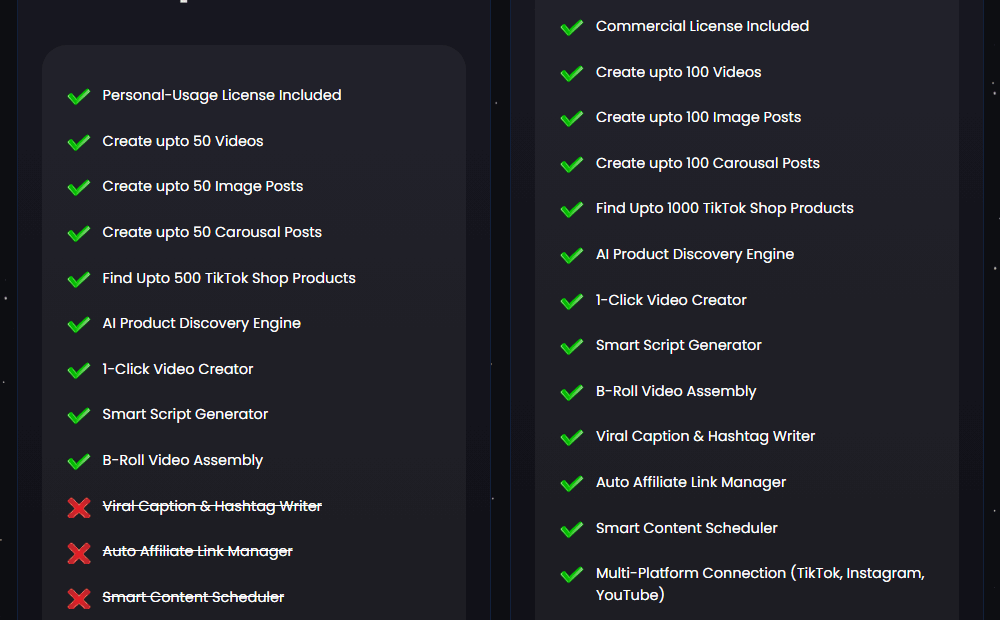The width and height of the screenshot is (1000, 620).
Task: Click checkmark beside Find Upto 1000 TikTok Shop Products
Action: pyautogui.click(x=572, y=209)
